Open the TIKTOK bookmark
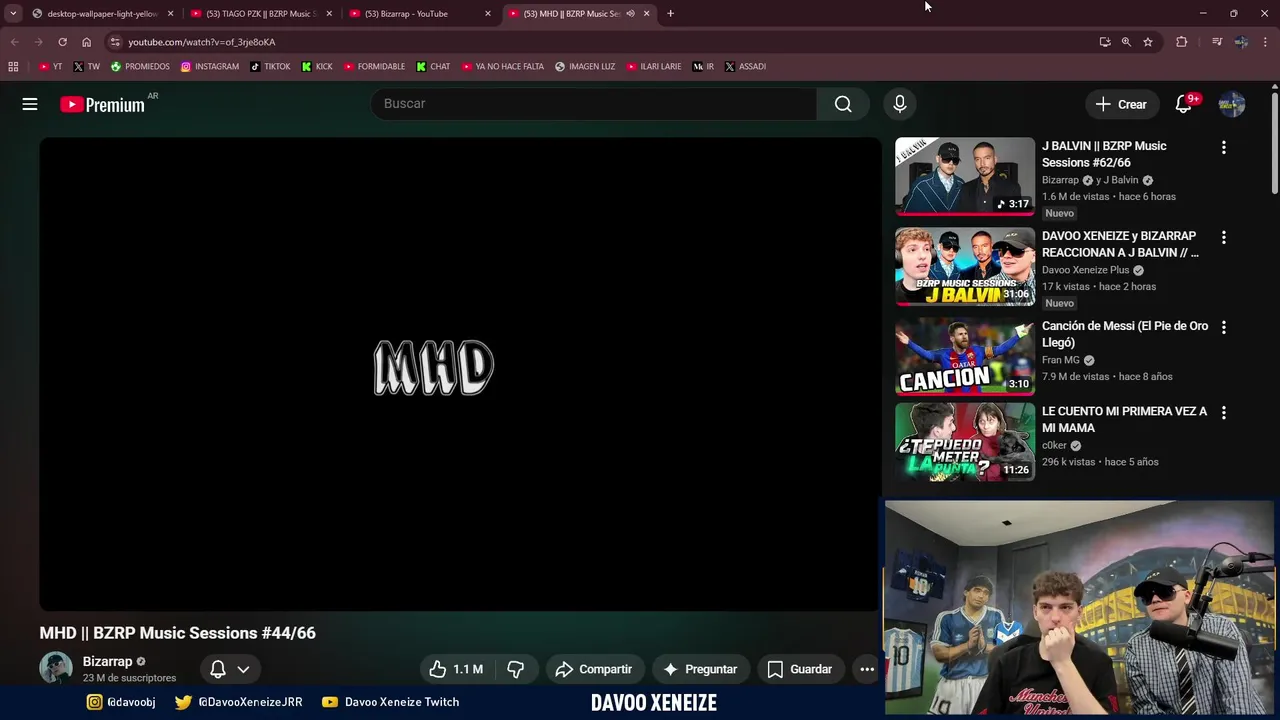Viewport: 1280px width, 720px height. click(x=271, y=67)
